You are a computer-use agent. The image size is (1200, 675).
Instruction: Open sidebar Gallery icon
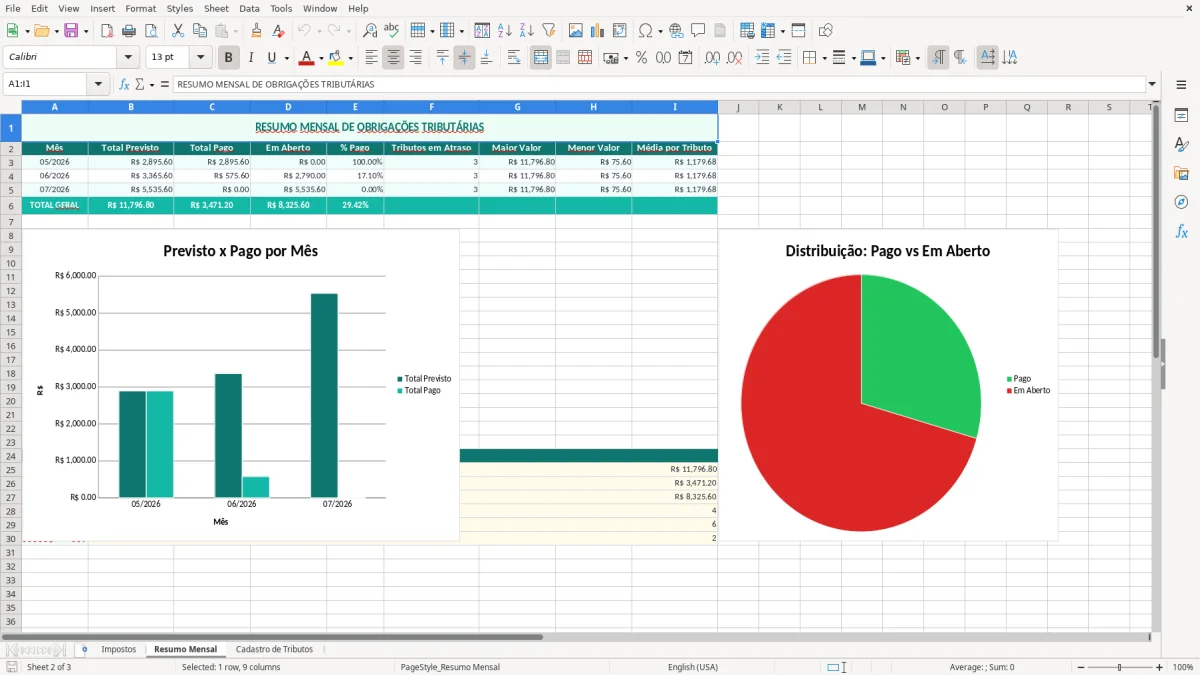pos(1181,173)
